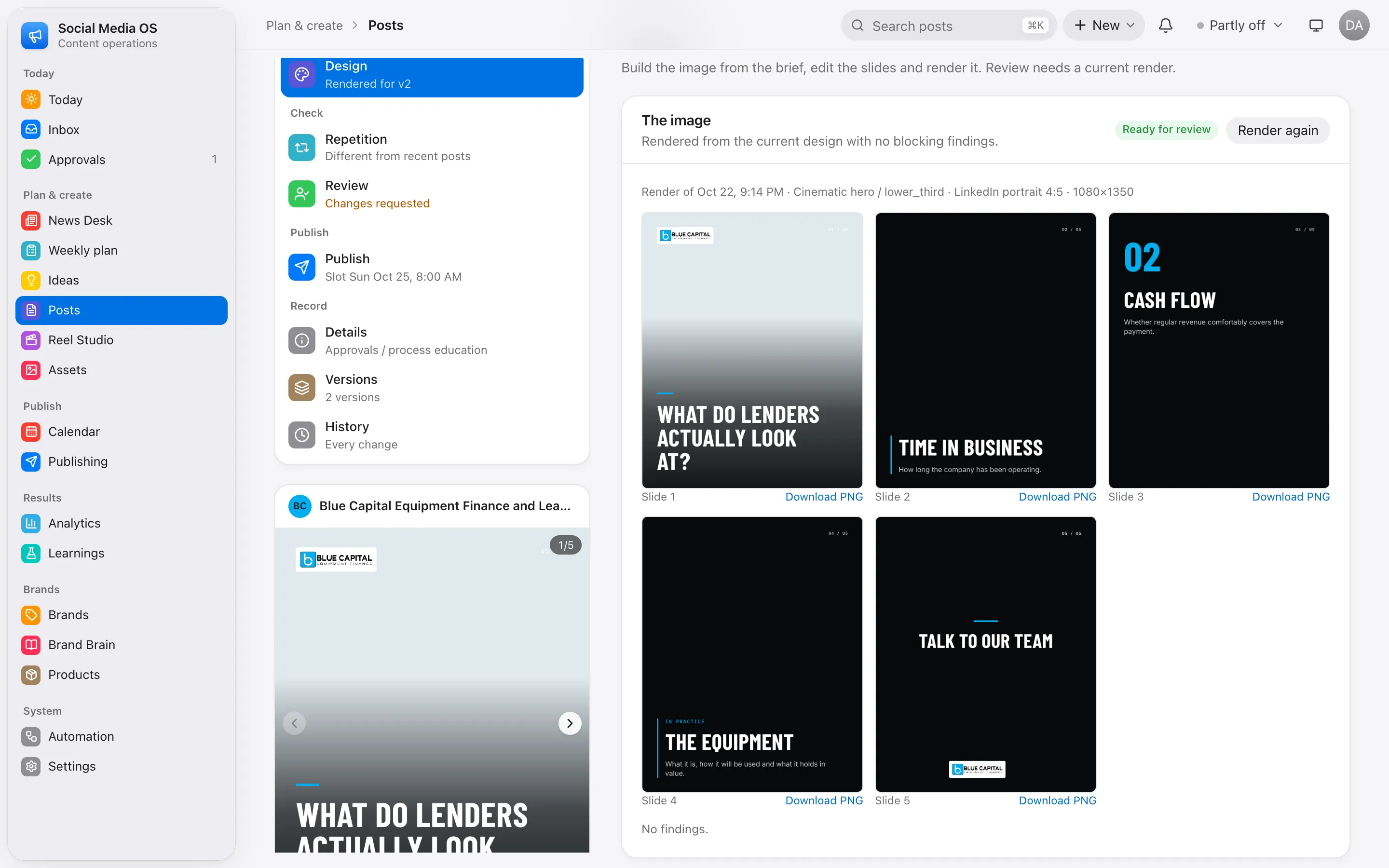Screen dimensions: 1389x868
Task: Click the Products box icon
Action: pyautogui.click(x=31, y=675)
